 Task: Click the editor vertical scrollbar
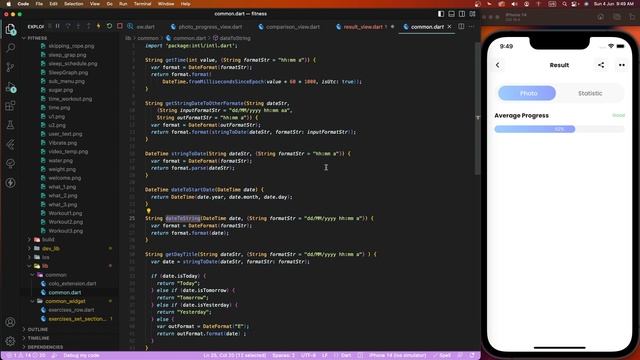[x=477, y=108]
